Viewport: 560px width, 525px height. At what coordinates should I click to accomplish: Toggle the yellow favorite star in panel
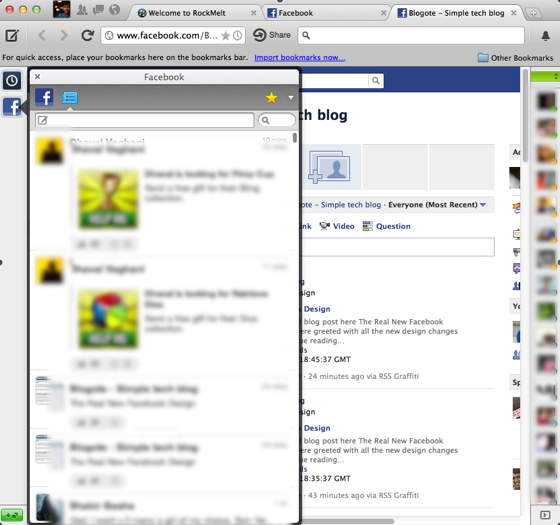(271, 98)
